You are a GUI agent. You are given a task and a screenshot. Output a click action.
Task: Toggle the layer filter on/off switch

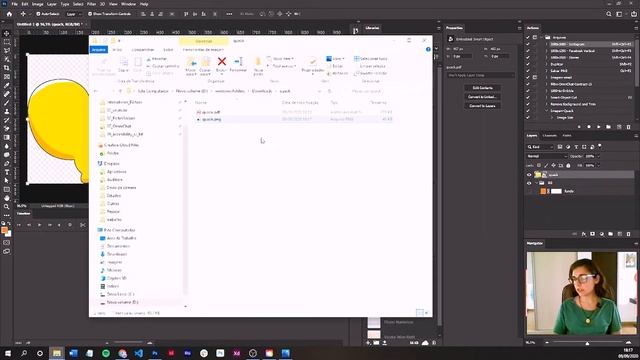pyautogui.click(x=600, y=146)
